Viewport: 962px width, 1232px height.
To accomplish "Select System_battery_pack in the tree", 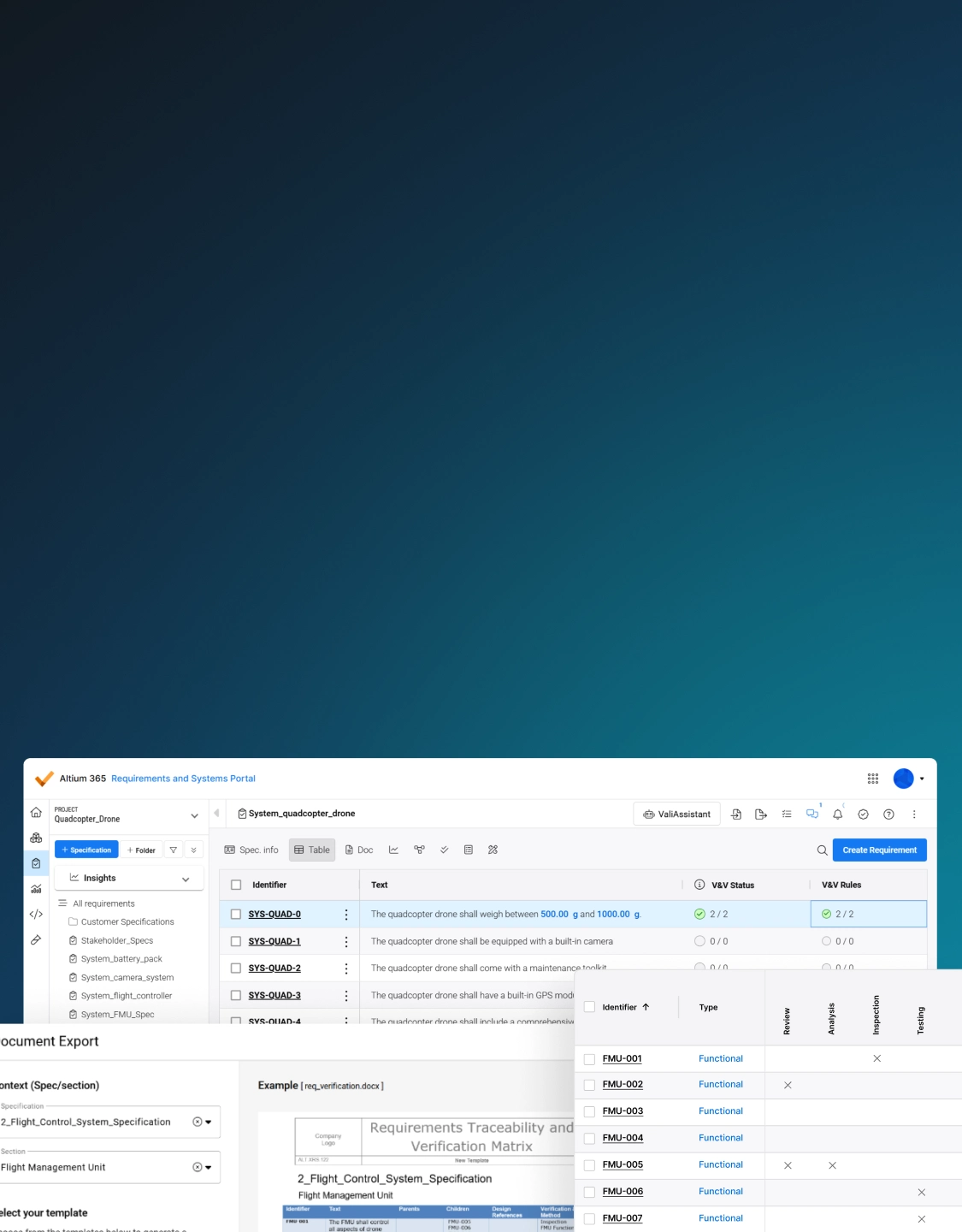I will [x=121, y=959].
